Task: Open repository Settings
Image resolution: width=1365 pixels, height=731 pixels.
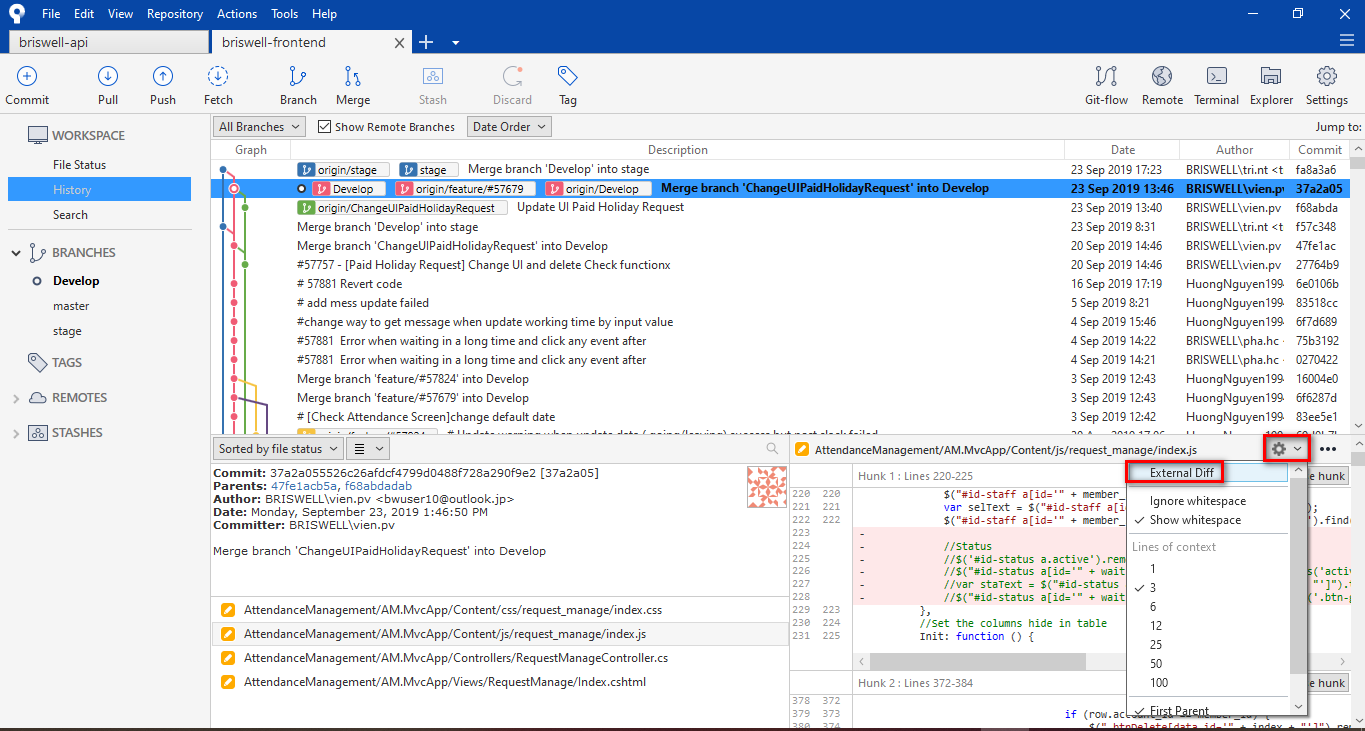Action: pos(1327,85)
